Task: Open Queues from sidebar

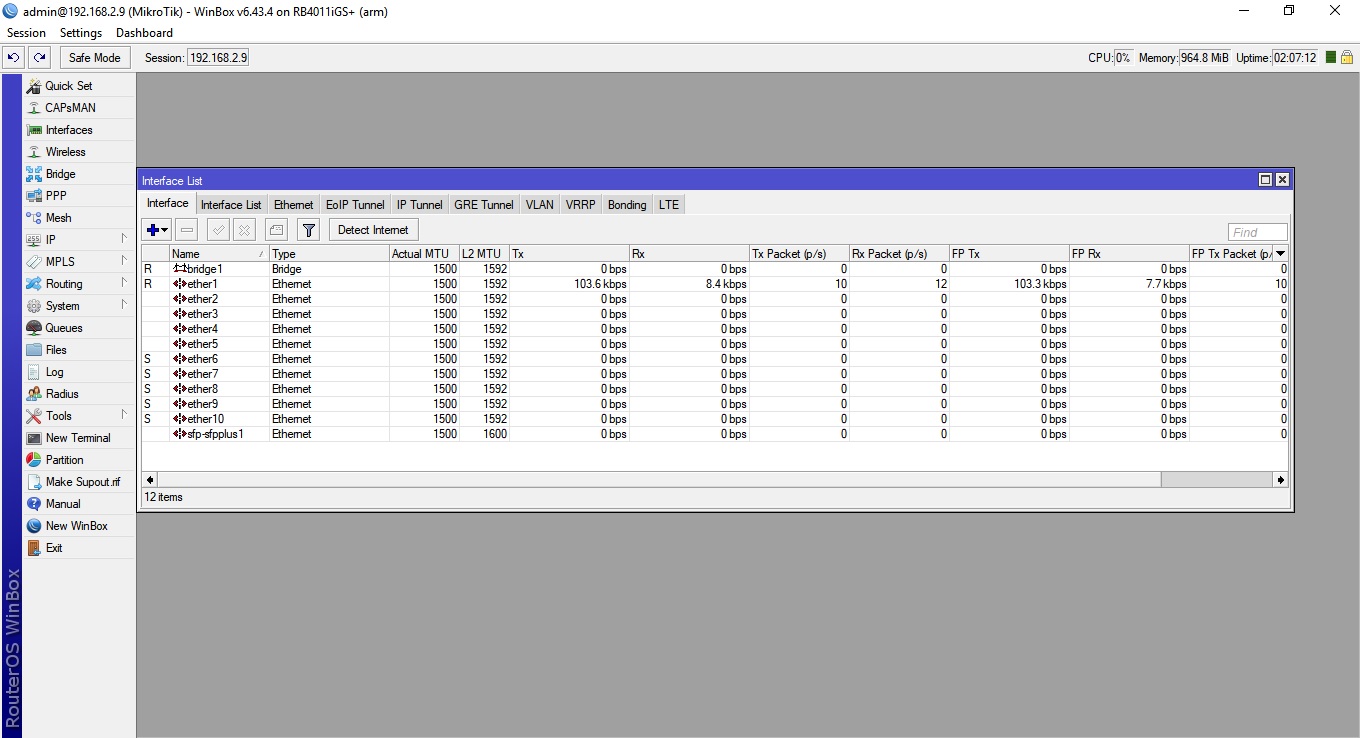Action: [x=79, y=328]
